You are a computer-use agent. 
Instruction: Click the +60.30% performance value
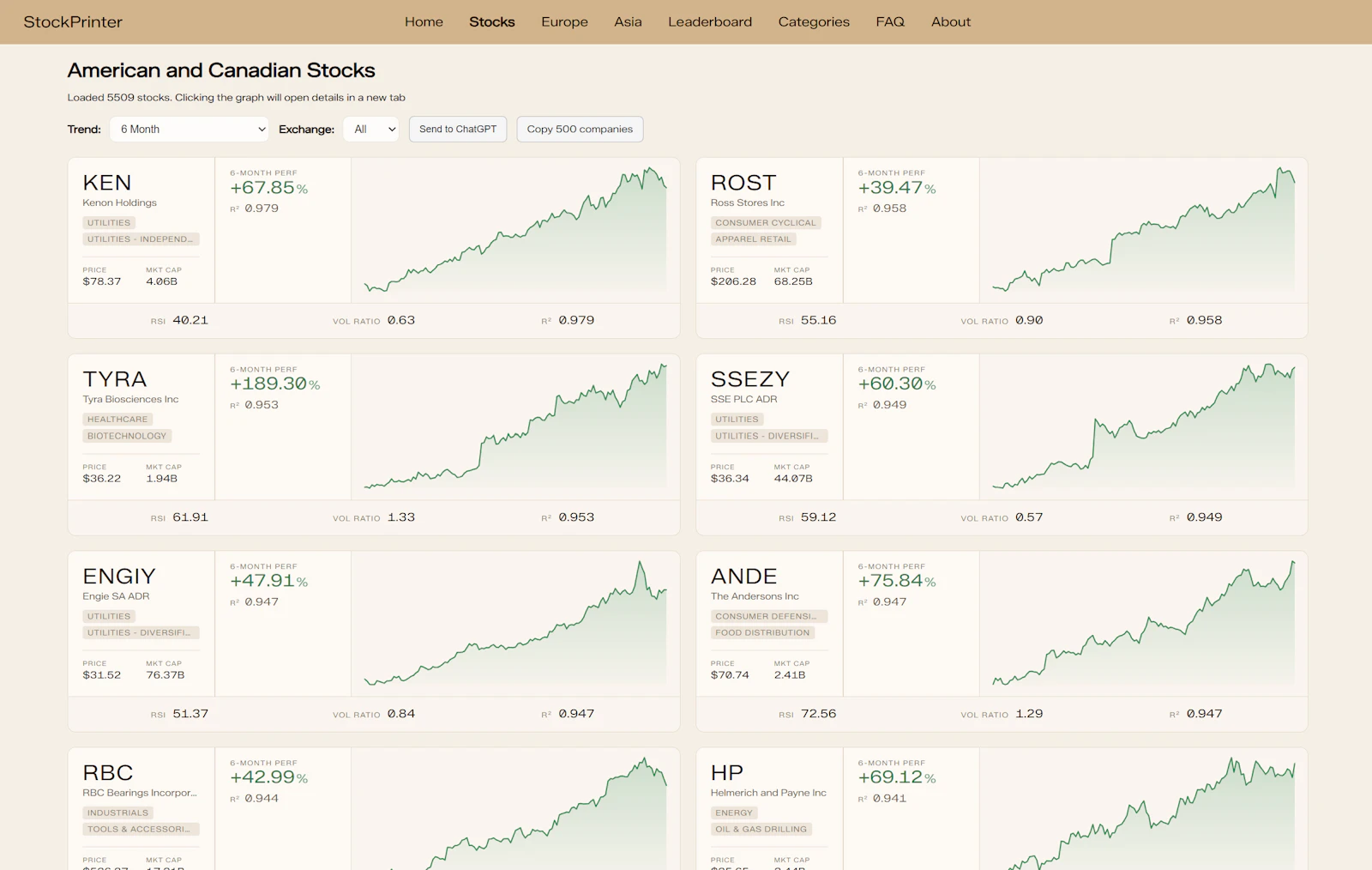coord(897,384)
